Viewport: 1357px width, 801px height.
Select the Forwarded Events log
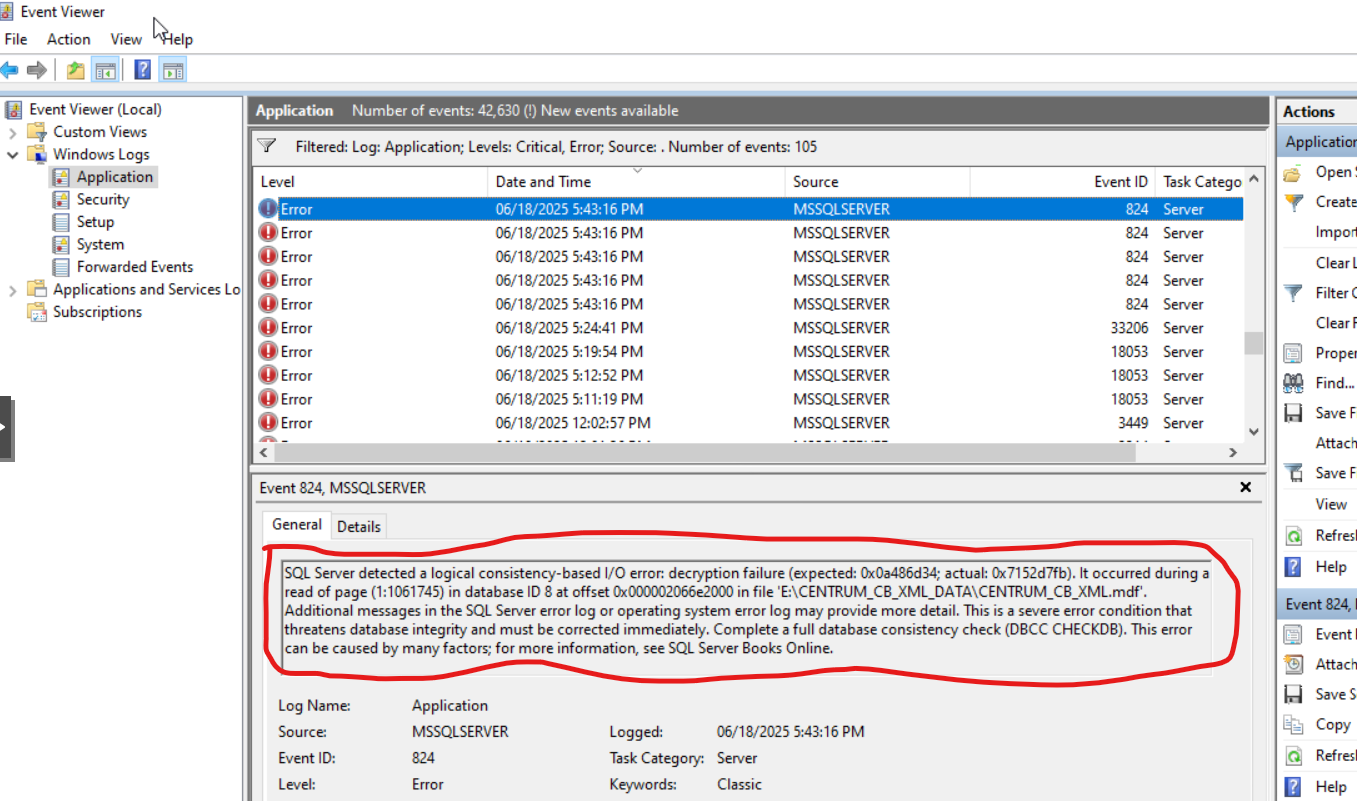click(x=135, y=267)
